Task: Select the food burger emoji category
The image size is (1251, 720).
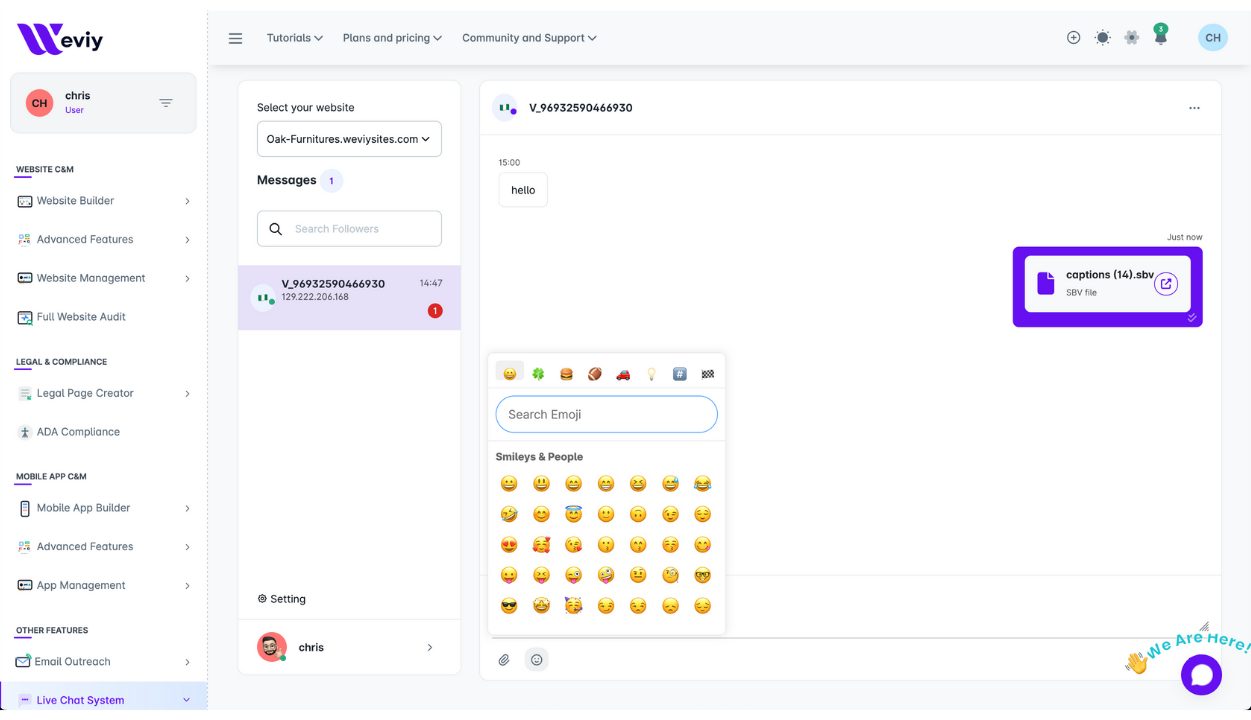Action: (x=566, y=374)
